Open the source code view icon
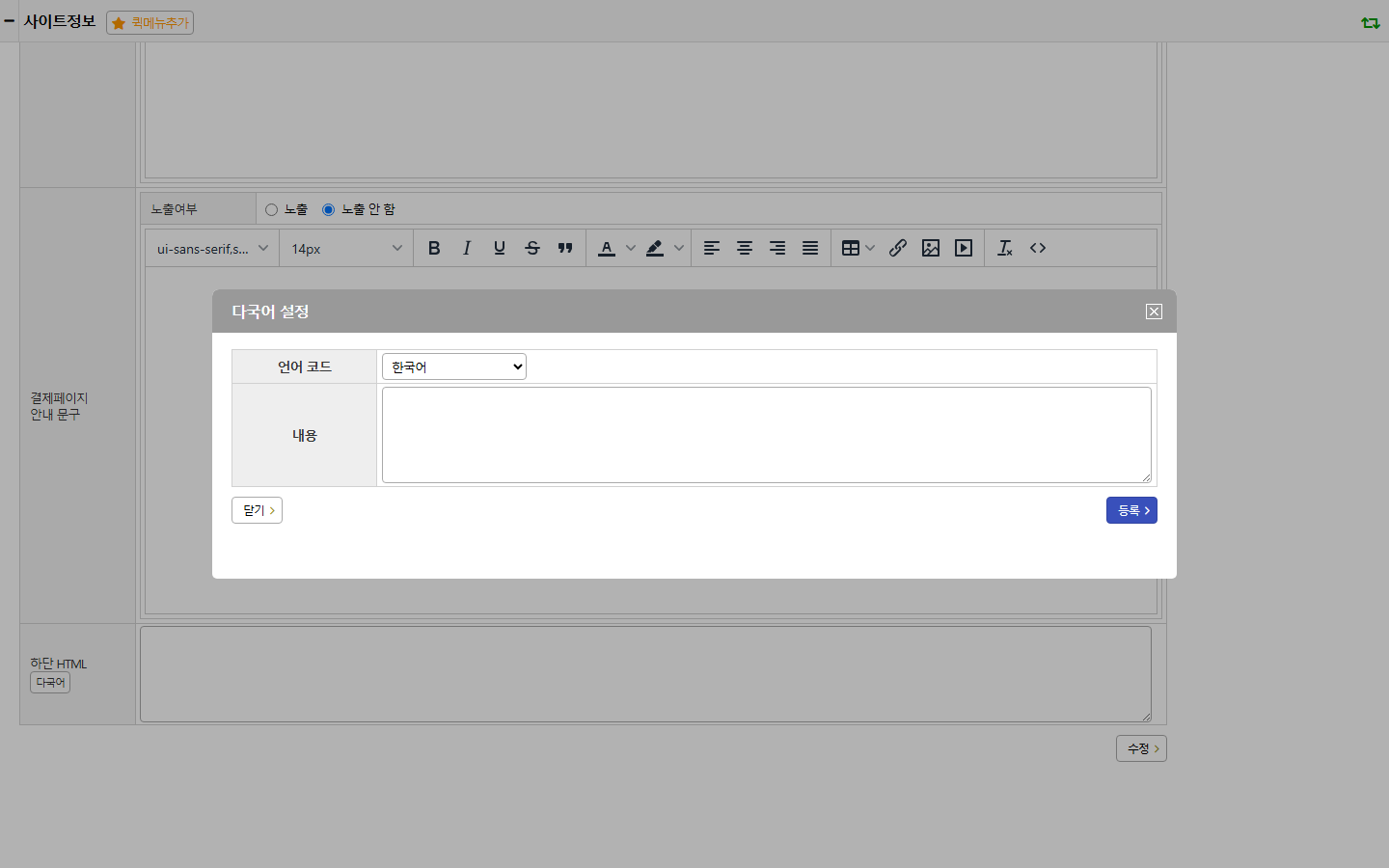Image resolution: width=1389 pixels, height=868 pixels. [1038, 248]
